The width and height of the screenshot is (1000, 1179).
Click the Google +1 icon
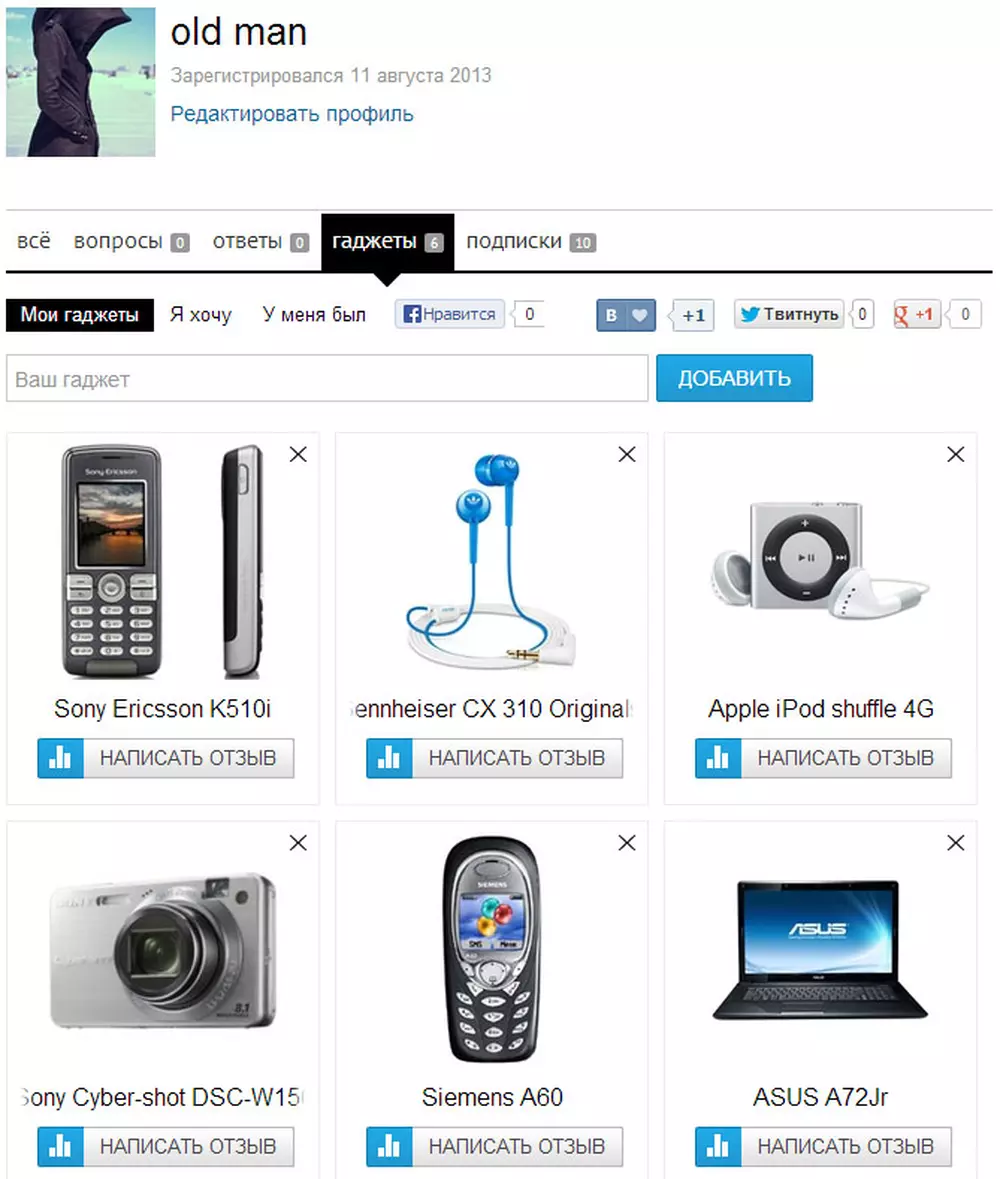pos(916,314)
